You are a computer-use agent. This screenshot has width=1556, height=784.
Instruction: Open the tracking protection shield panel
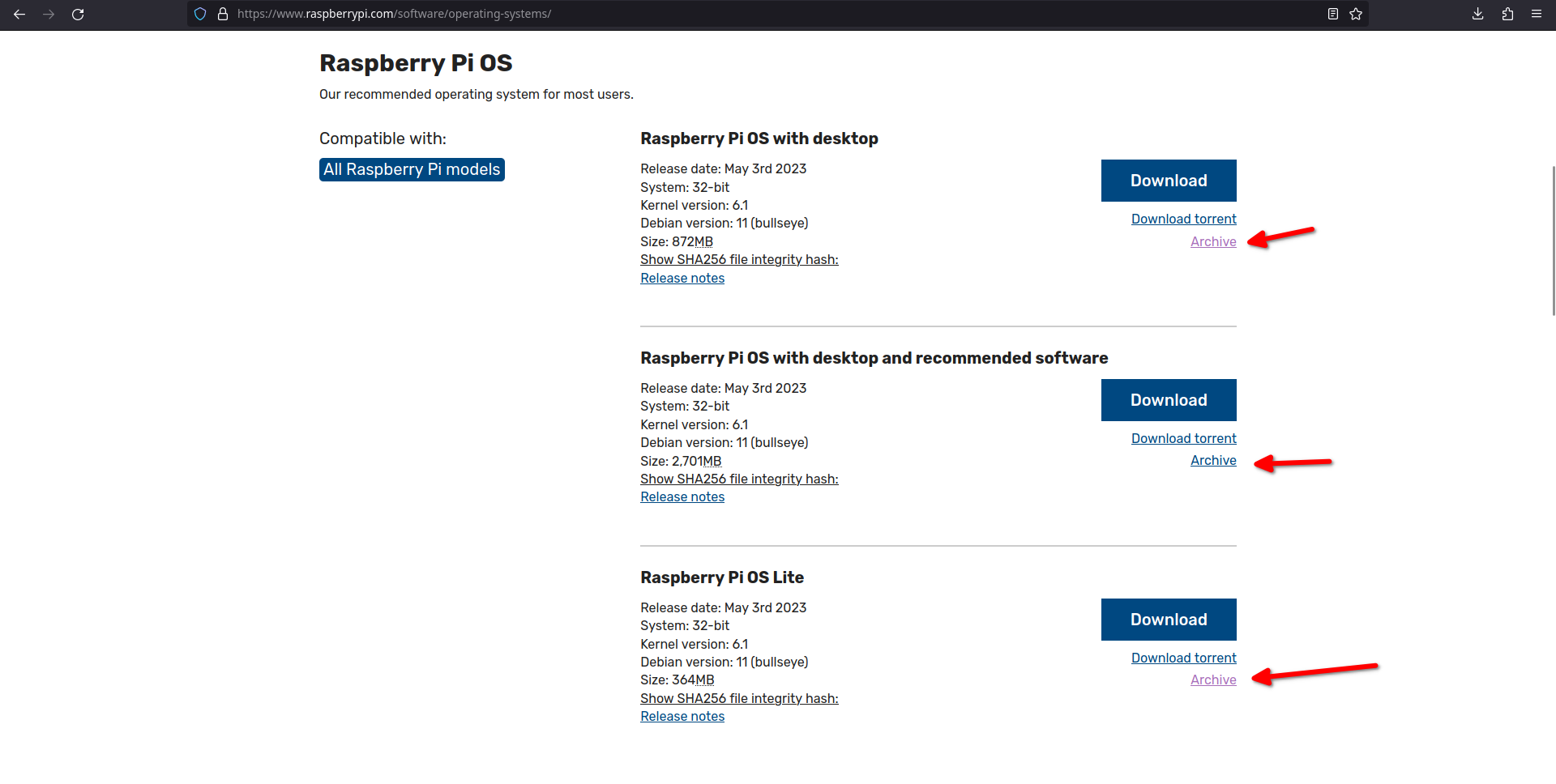[x=199, y=14]
